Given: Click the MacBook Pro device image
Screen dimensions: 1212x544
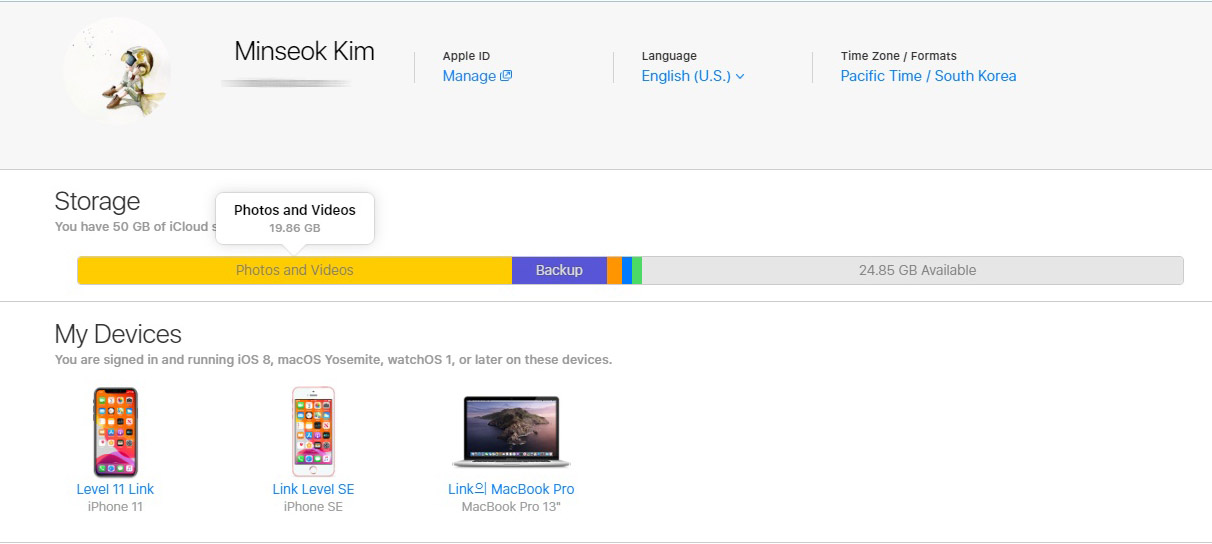Looking at the screenshot, I should [511, 432].
